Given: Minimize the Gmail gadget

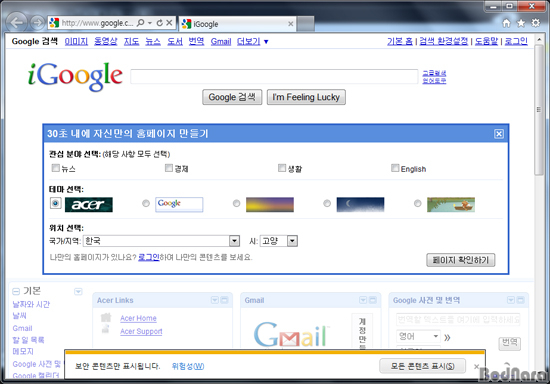Looking at the screenshot, I should pos(373,300).
